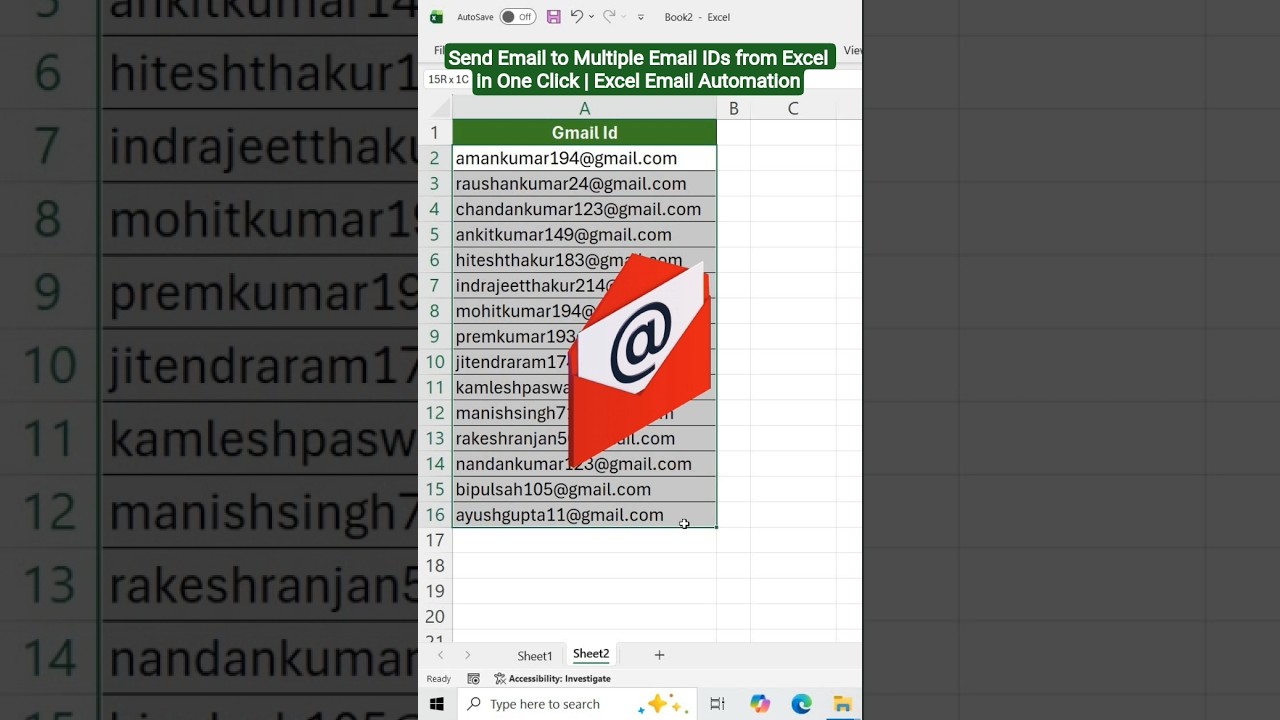Click the taskbar search box
The width and height of the screenshot is (1280, 720).
point(575,704)
